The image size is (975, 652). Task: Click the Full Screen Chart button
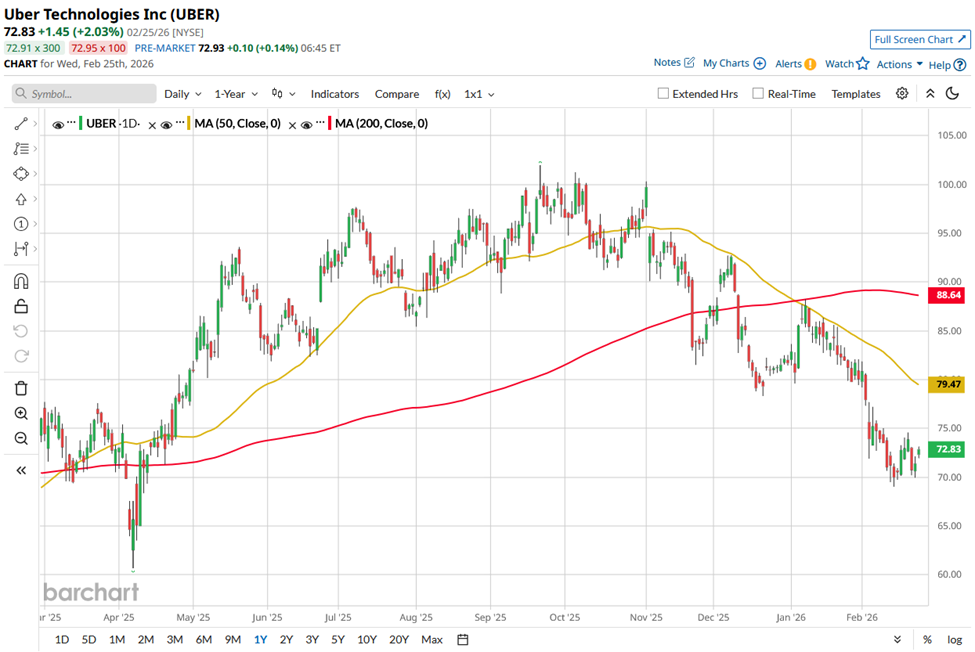click(x=919, y=39)
